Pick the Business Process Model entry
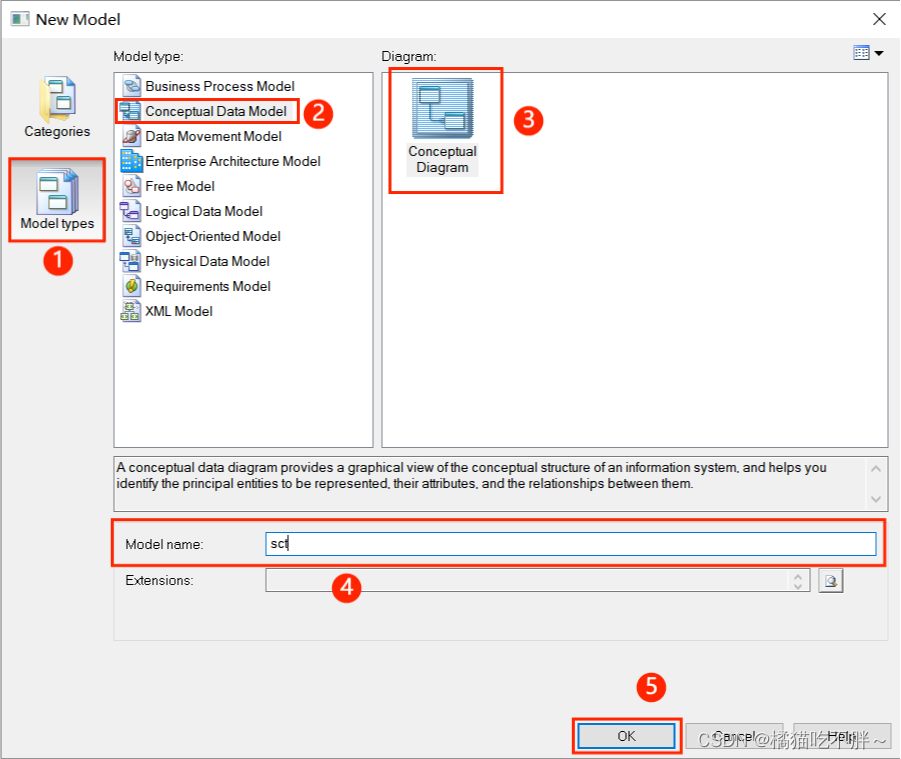Viewport: 901px width, 759px height. click(x=219, y=86)
